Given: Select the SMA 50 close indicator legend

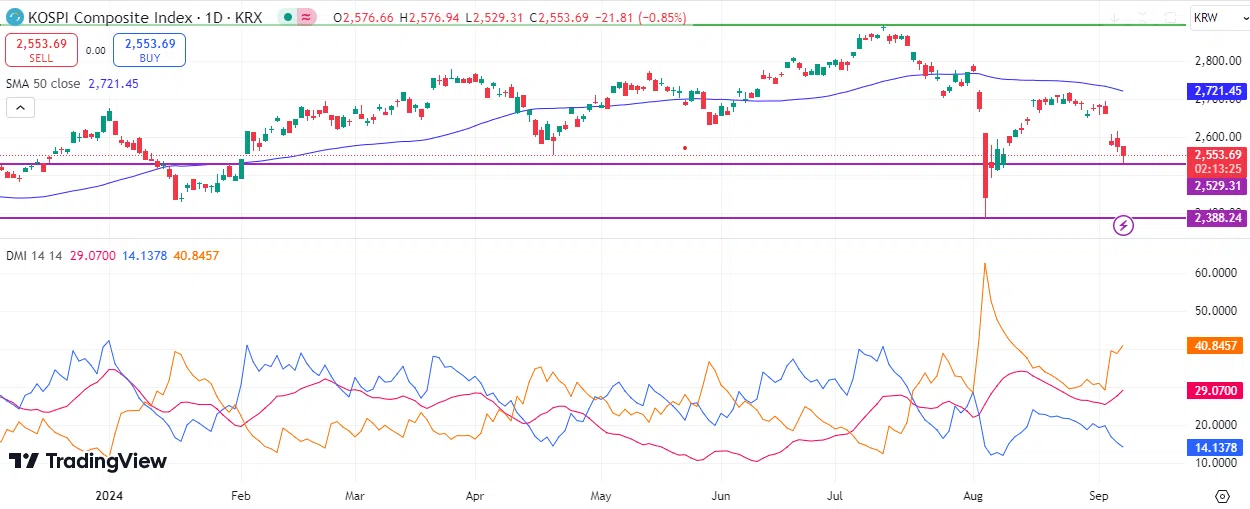Looking at the screenshot, I should [43, 84].
